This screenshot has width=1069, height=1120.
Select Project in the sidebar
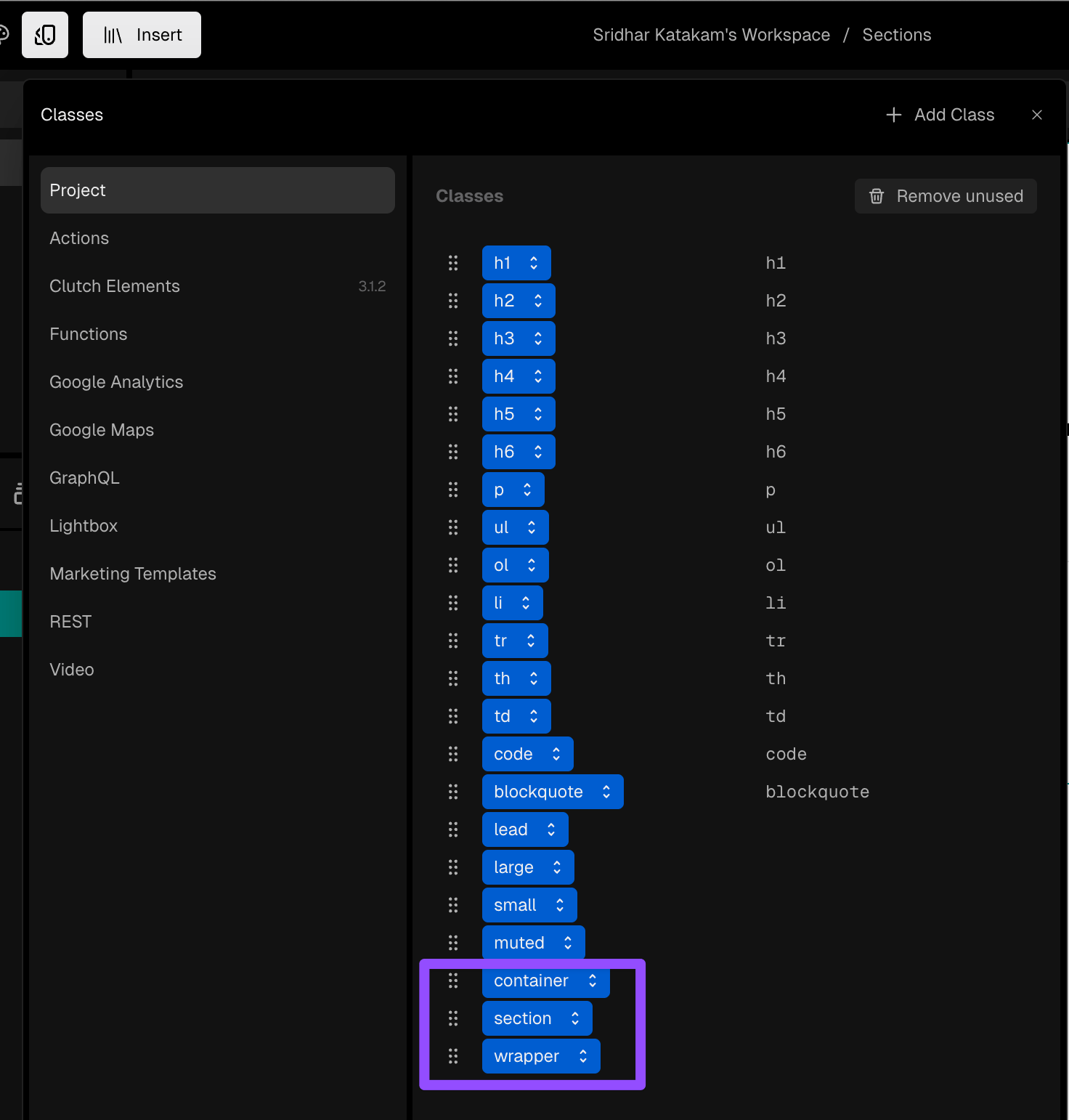click(218, 190)
